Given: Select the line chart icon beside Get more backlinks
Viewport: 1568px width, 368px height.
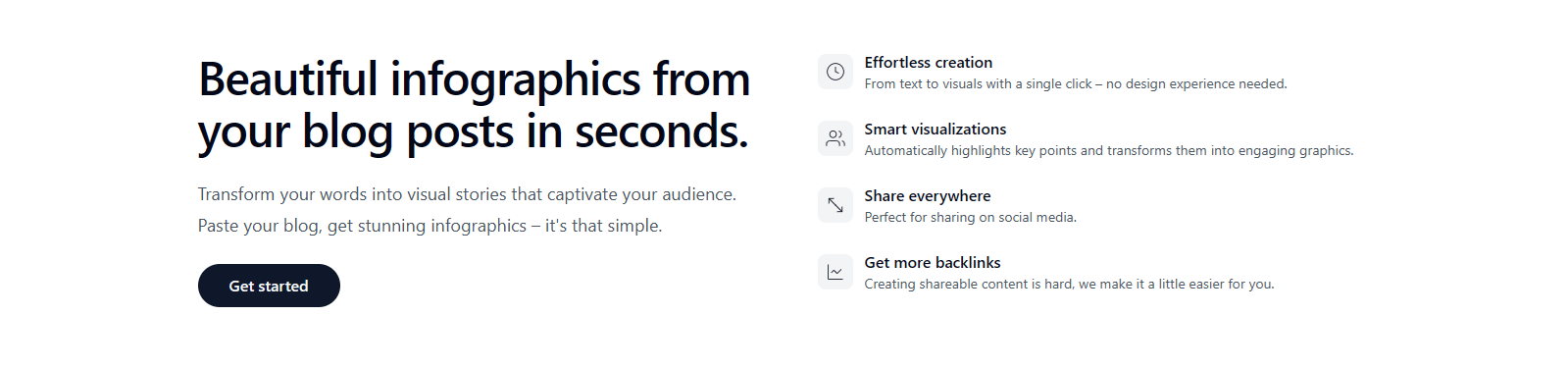Looking at the screenshot, I should tap(835, 272).
